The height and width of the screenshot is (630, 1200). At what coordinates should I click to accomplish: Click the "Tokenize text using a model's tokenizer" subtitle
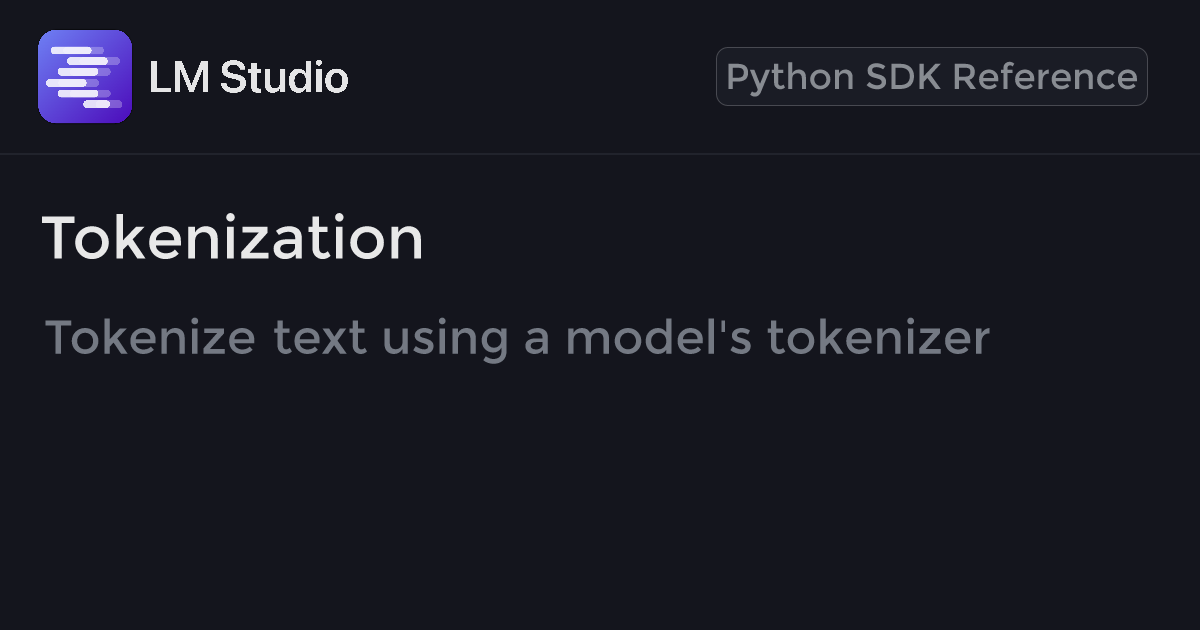517,338
